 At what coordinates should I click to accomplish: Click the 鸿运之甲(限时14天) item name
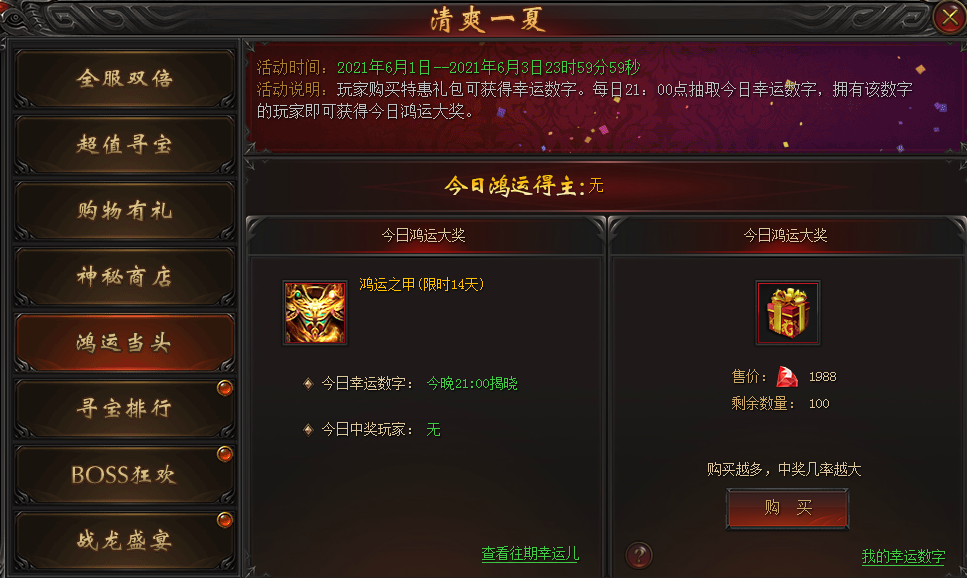(x=422, y=284)
